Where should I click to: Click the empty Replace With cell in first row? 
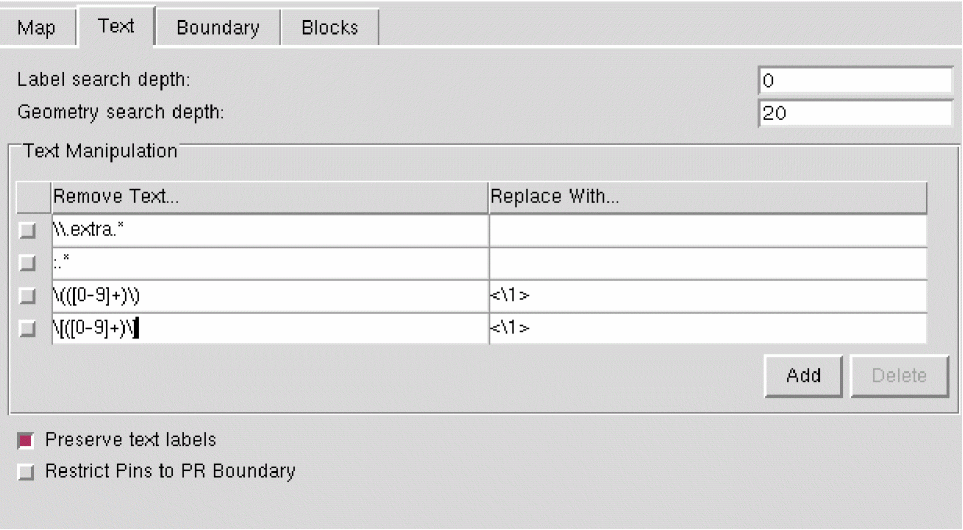(707, 231)
